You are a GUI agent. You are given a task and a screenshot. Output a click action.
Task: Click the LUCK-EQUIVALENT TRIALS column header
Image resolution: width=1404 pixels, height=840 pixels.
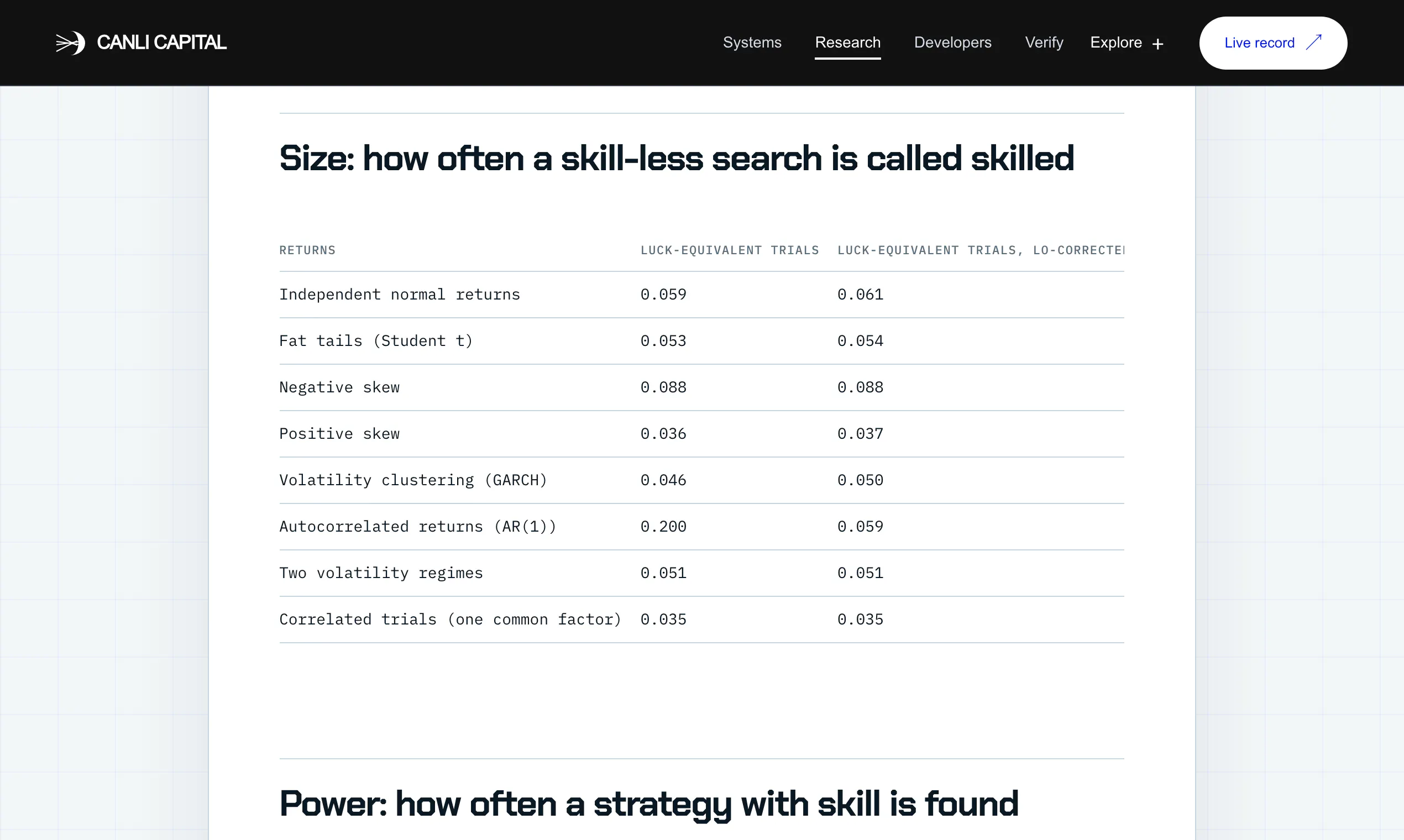729,250
